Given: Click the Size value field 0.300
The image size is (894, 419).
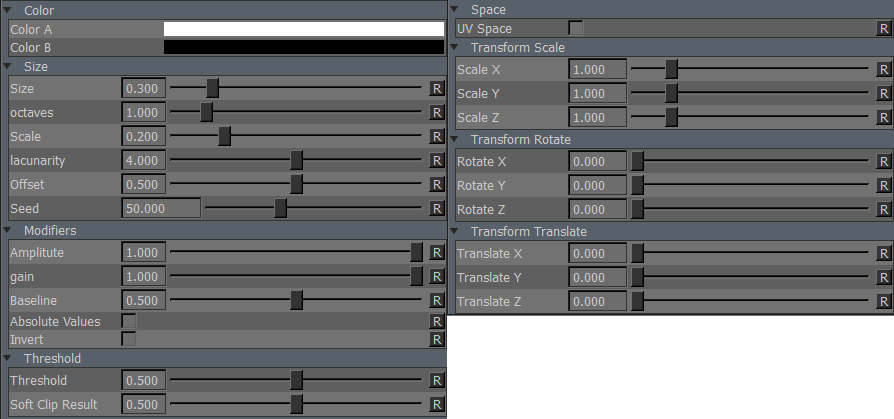Looking at the screenshot, I should (x=144, y=88).
